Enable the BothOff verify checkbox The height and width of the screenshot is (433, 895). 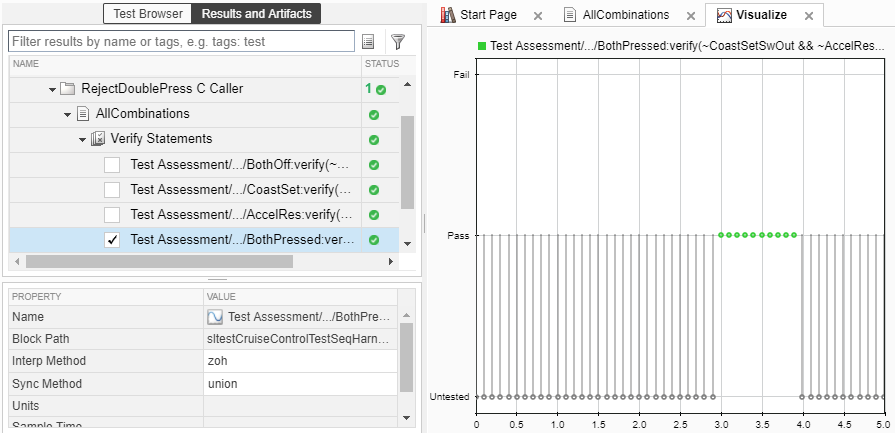click(112, 165)
